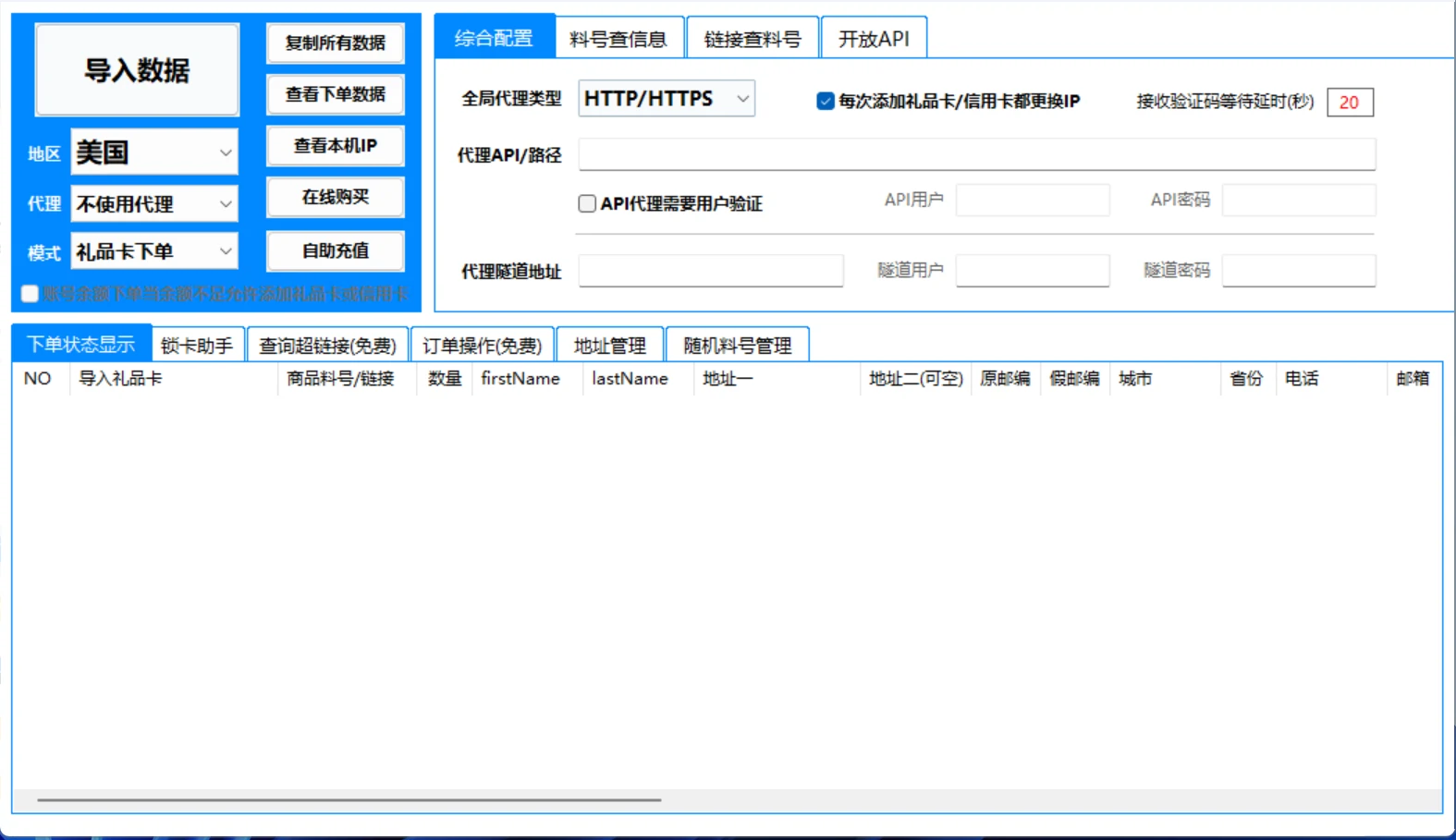This screenshot has height=840, width=1456.
Task: Click 自助充值 button
Action: click(336, 250)
